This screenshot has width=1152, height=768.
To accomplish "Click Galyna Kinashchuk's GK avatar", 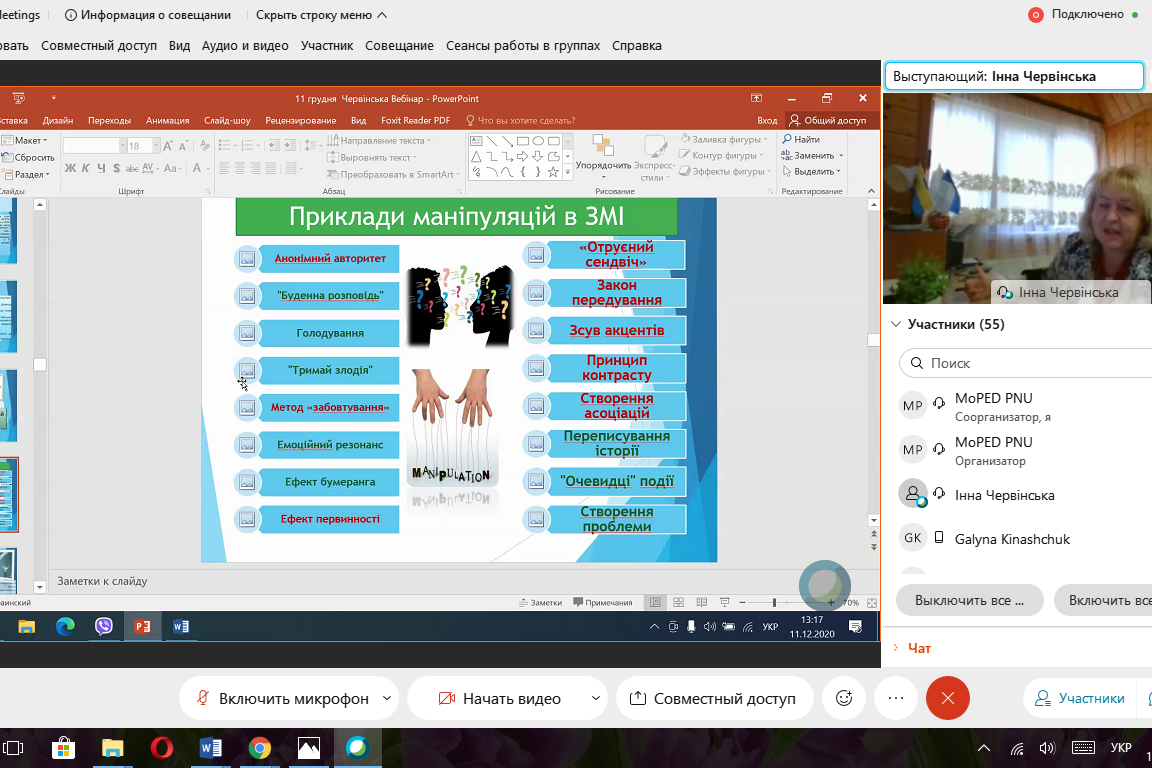I will [912, 538].
